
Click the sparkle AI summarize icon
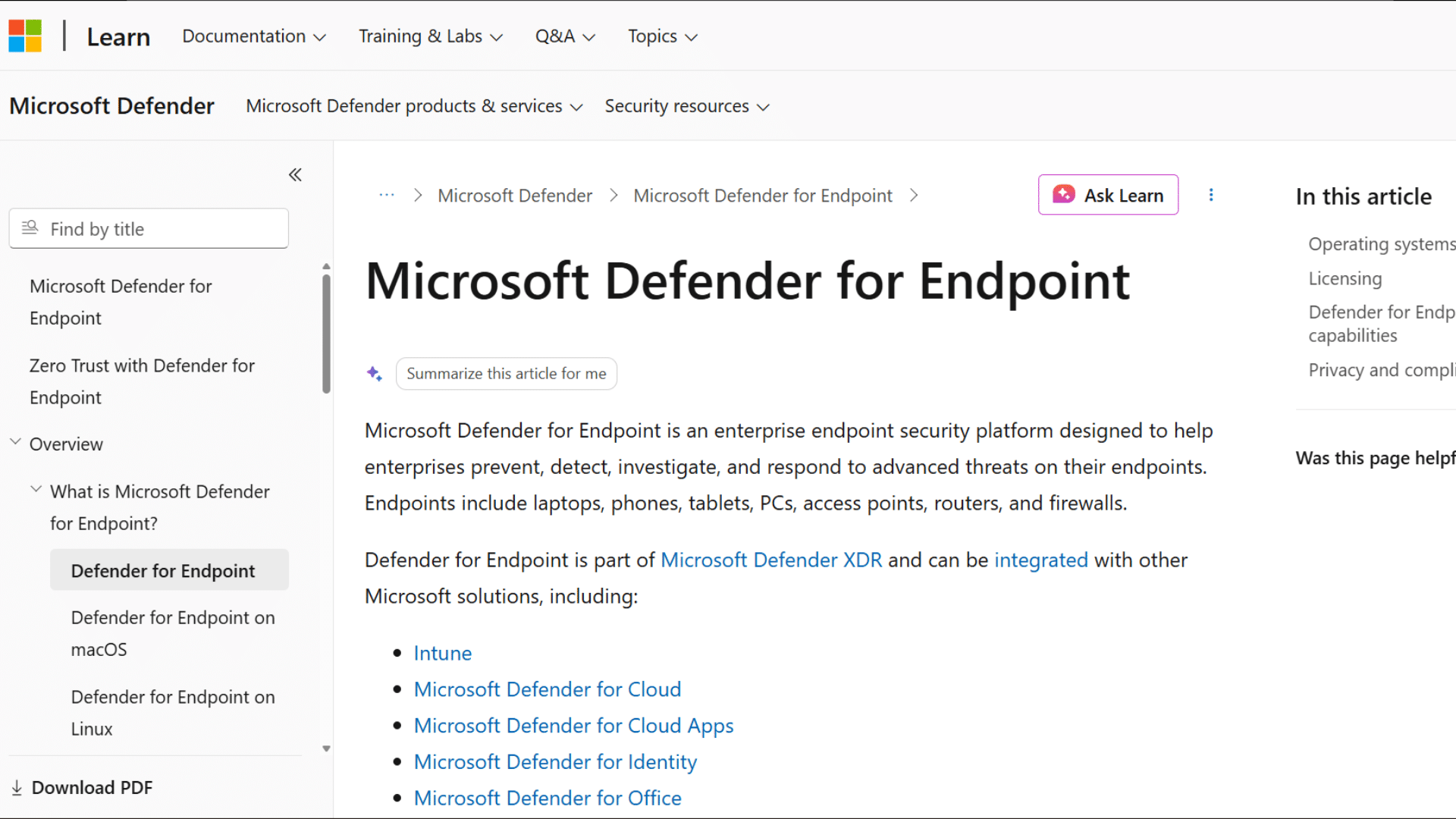pyautogui.click(x=375, y=374)
